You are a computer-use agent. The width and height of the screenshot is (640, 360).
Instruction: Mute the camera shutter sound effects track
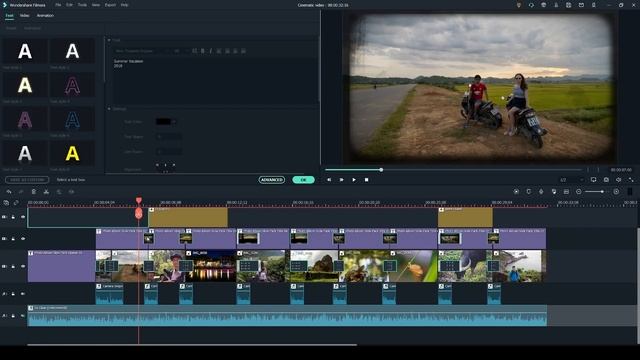(x=23, y=294)
